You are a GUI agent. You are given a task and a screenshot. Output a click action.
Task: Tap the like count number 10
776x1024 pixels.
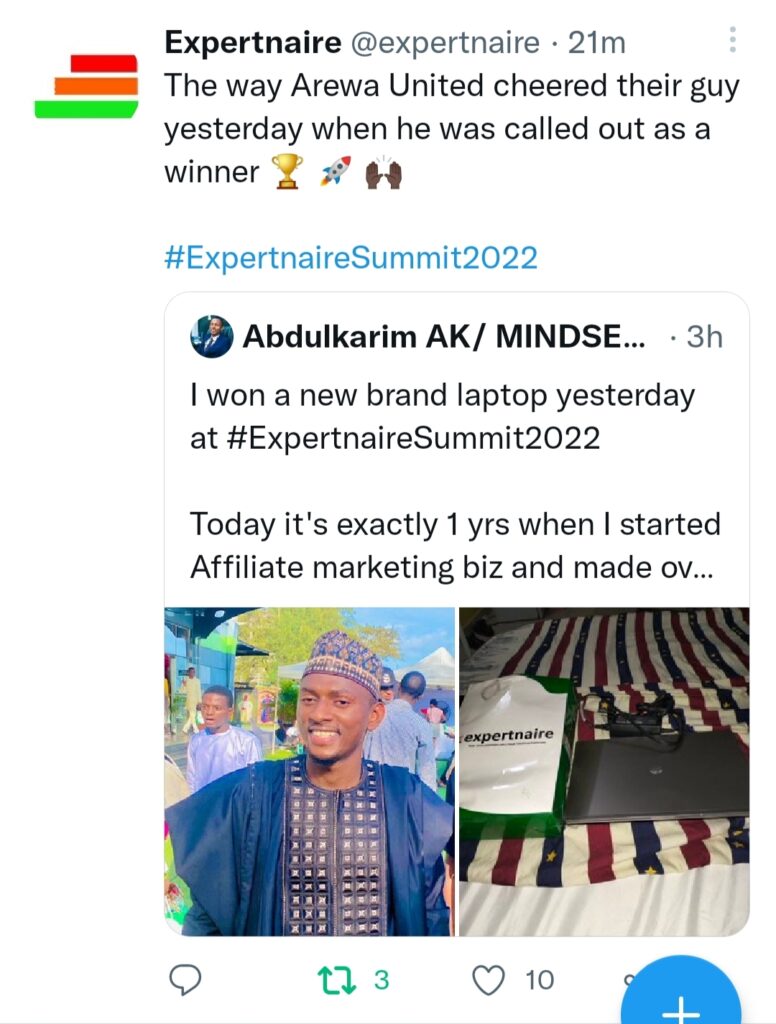click(539, 980)
